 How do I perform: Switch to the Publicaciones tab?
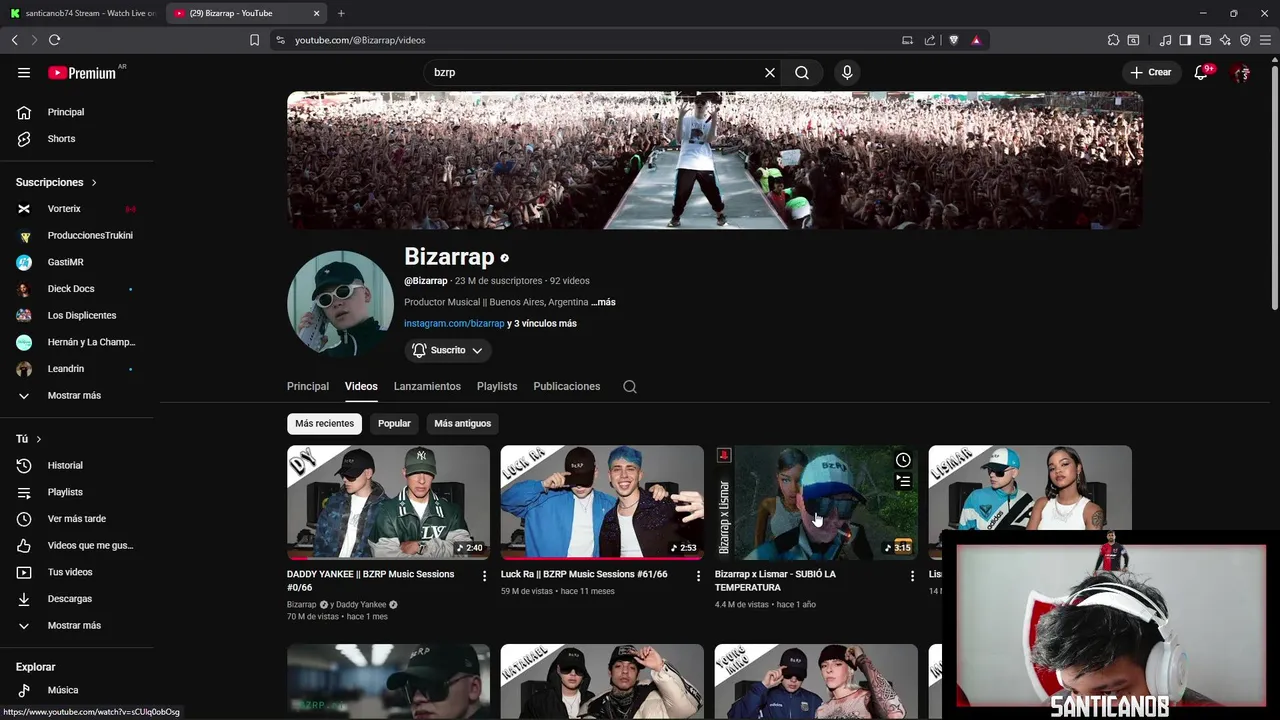(567, 386)
